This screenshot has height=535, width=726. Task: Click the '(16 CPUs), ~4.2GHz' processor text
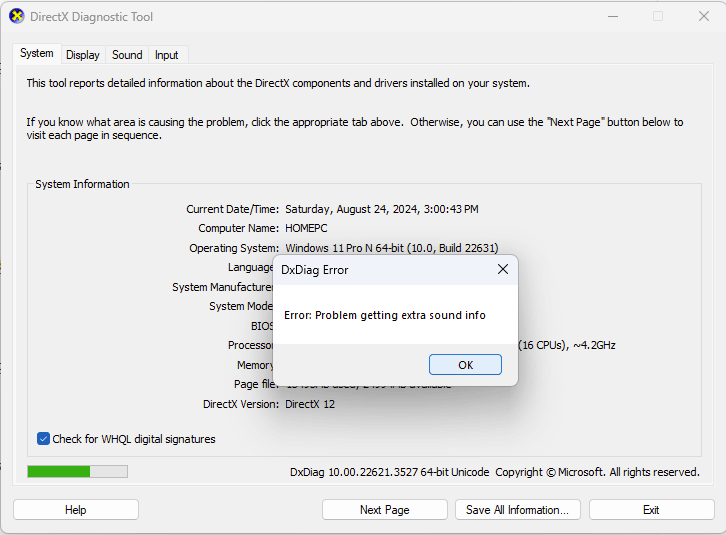(567, 345)
